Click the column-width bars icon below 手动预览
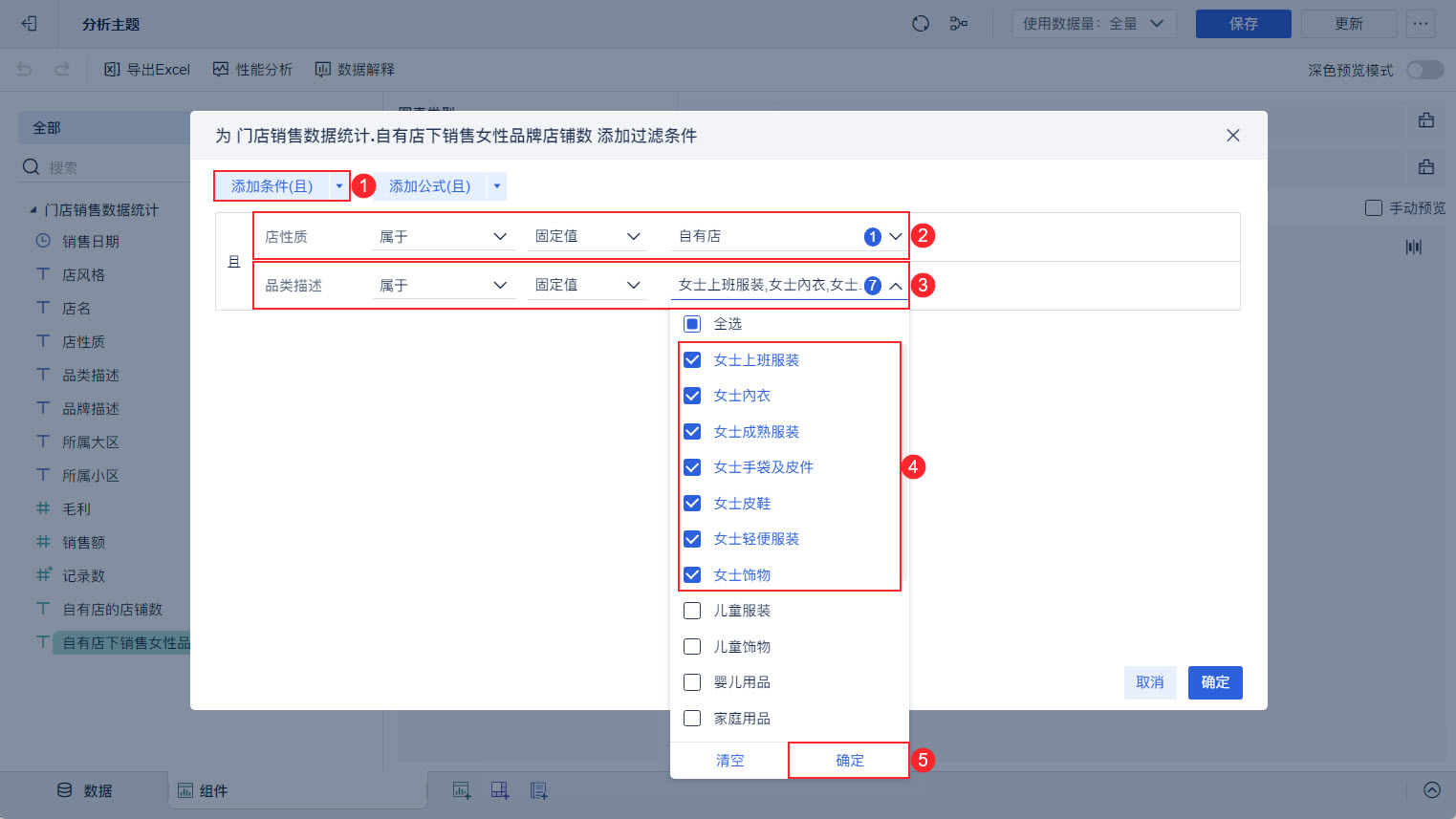This screenshot has width=1456, height=819. (x=1414, y=247)
